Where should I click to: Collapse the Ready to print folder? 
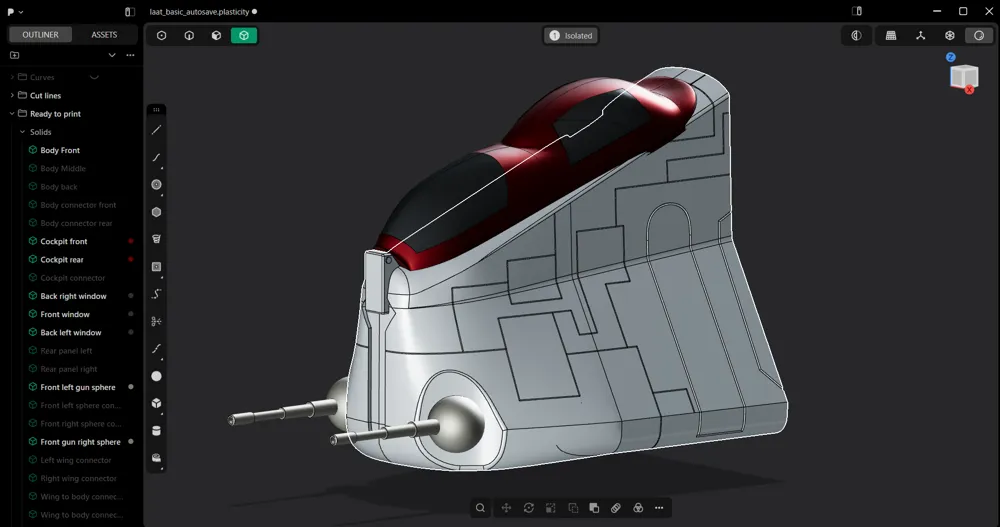(12, 114)
